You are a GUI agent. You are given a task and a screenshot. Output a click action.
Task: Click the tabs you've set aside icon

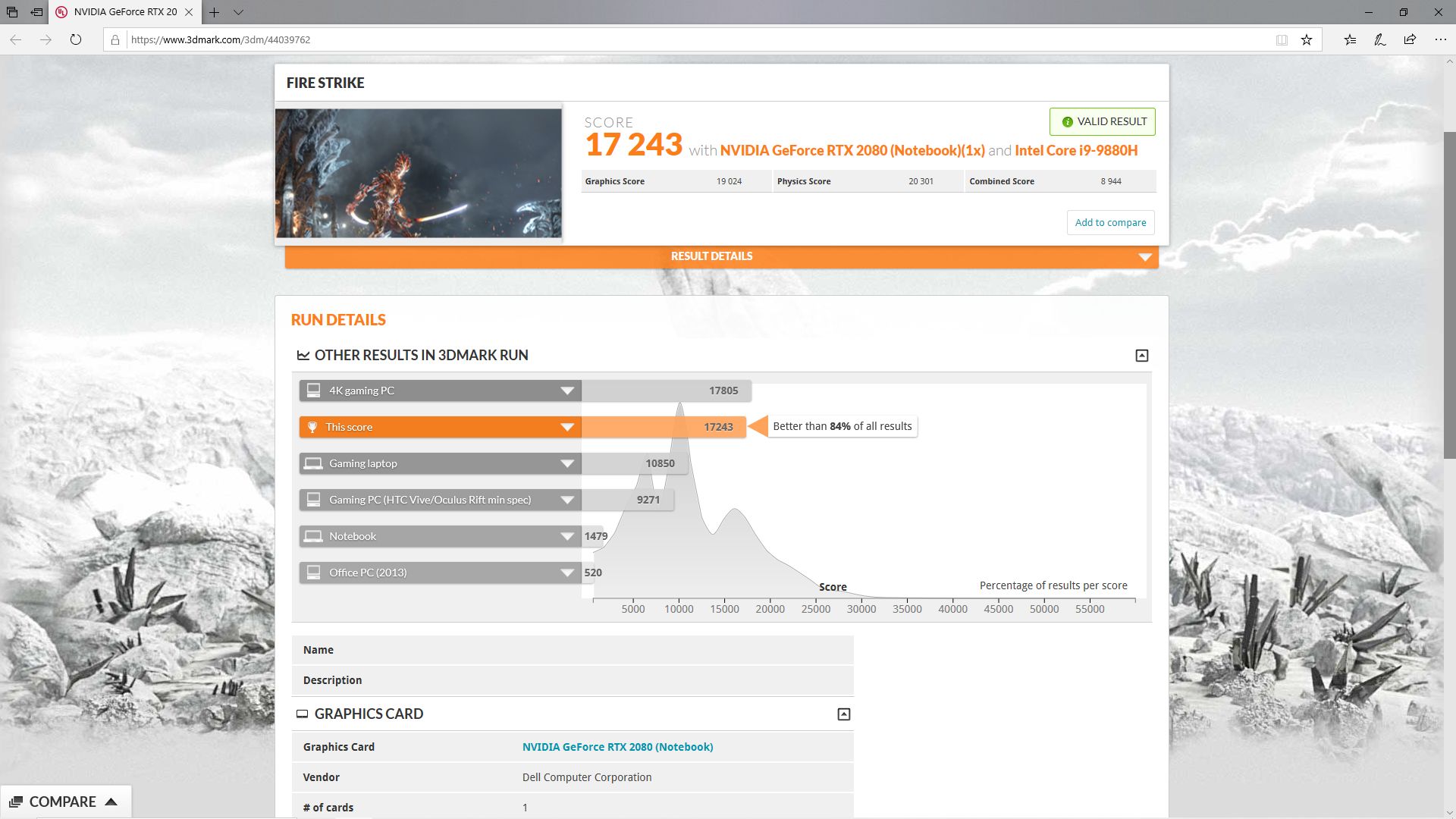point(12,12)
